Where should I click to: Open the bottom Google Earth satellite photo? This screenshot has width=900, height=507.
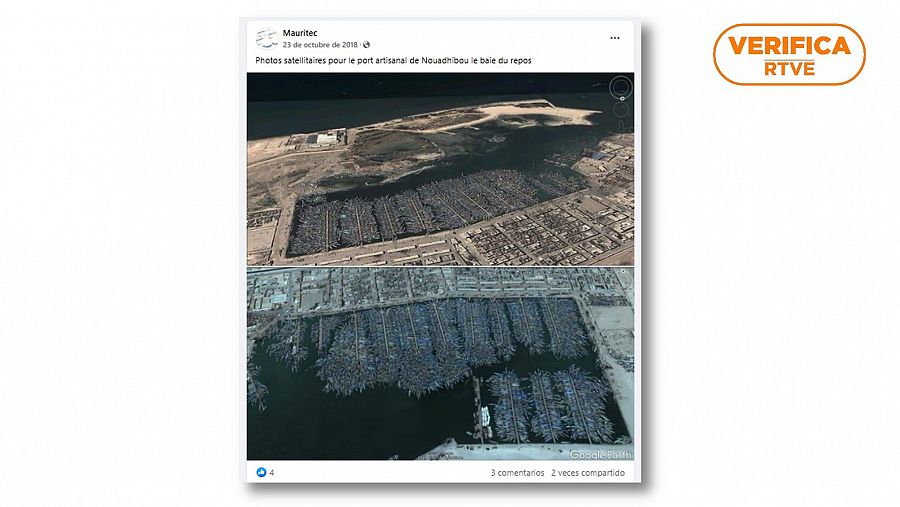440,363
